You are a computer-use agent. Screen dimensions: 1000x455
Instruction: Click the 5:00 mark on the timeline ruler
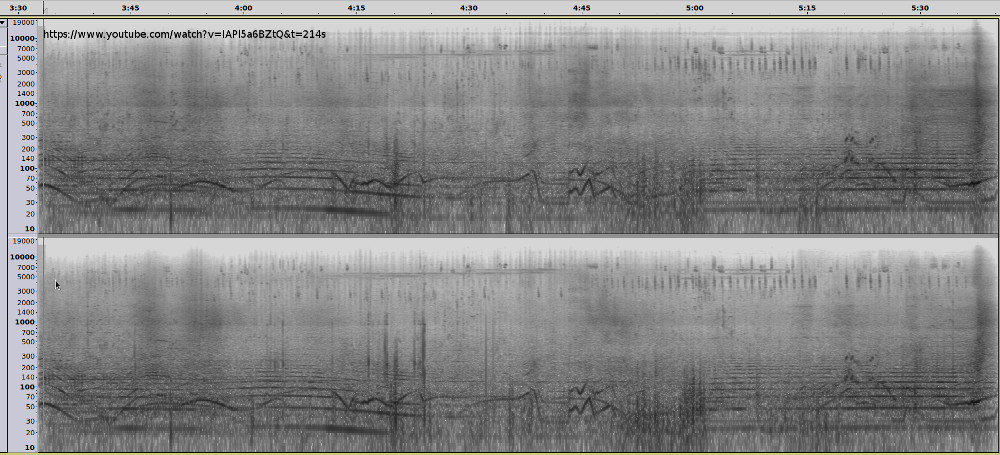click(x=695, y=8)
